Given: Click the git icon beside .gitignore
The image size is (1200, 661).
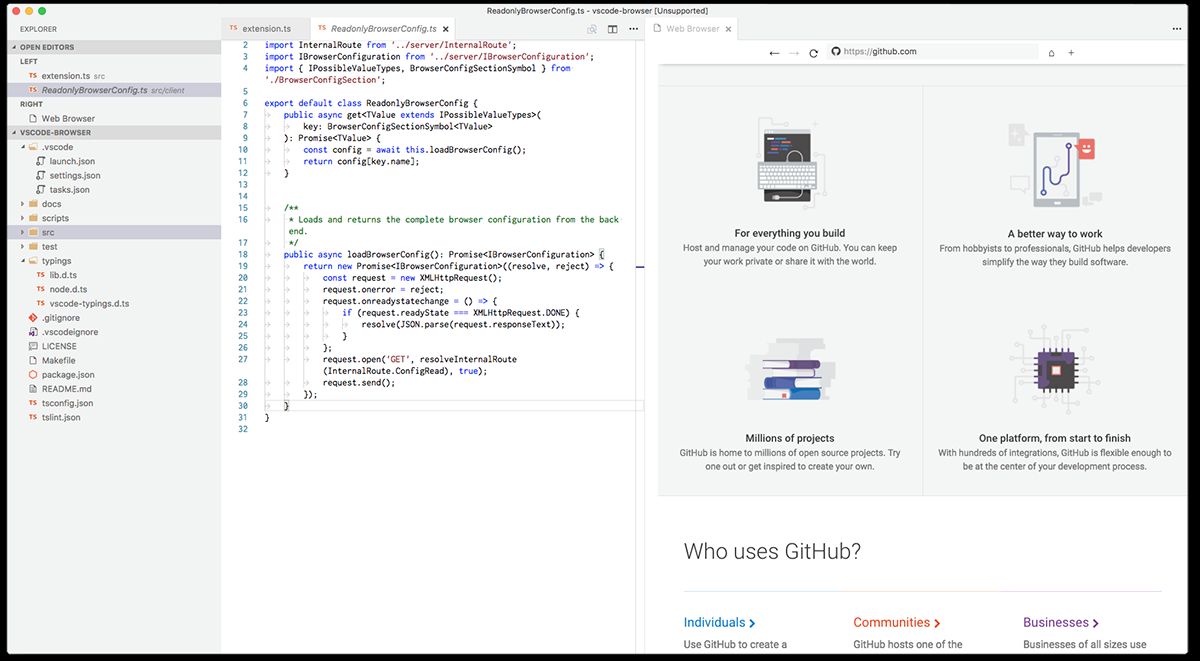Looking at the screenshot, I should pyautogui.click(x=33, y=318).
